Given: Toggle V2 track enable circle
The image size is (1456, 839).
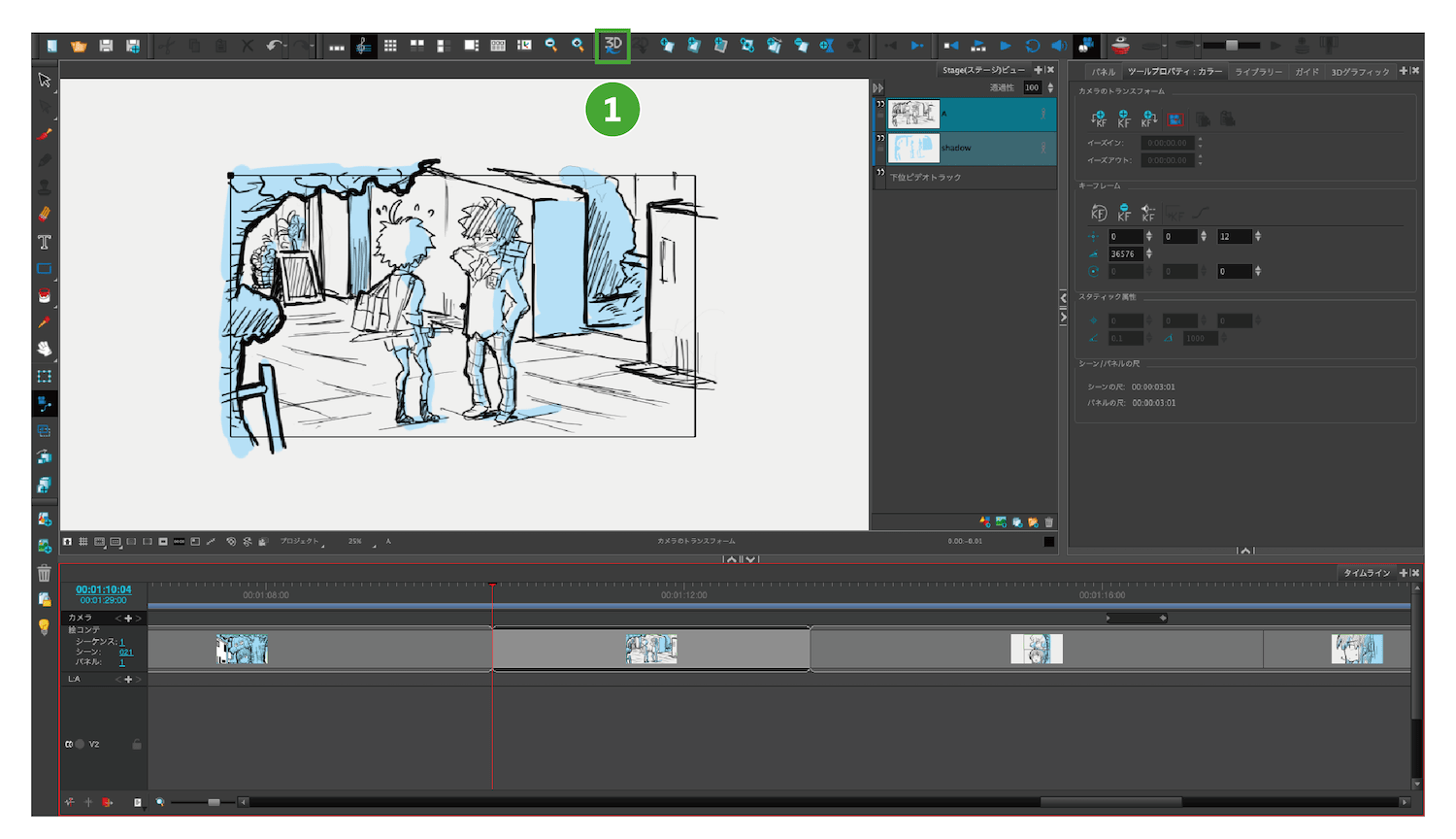Looking at the screenshot, I should tap(80, 745).
